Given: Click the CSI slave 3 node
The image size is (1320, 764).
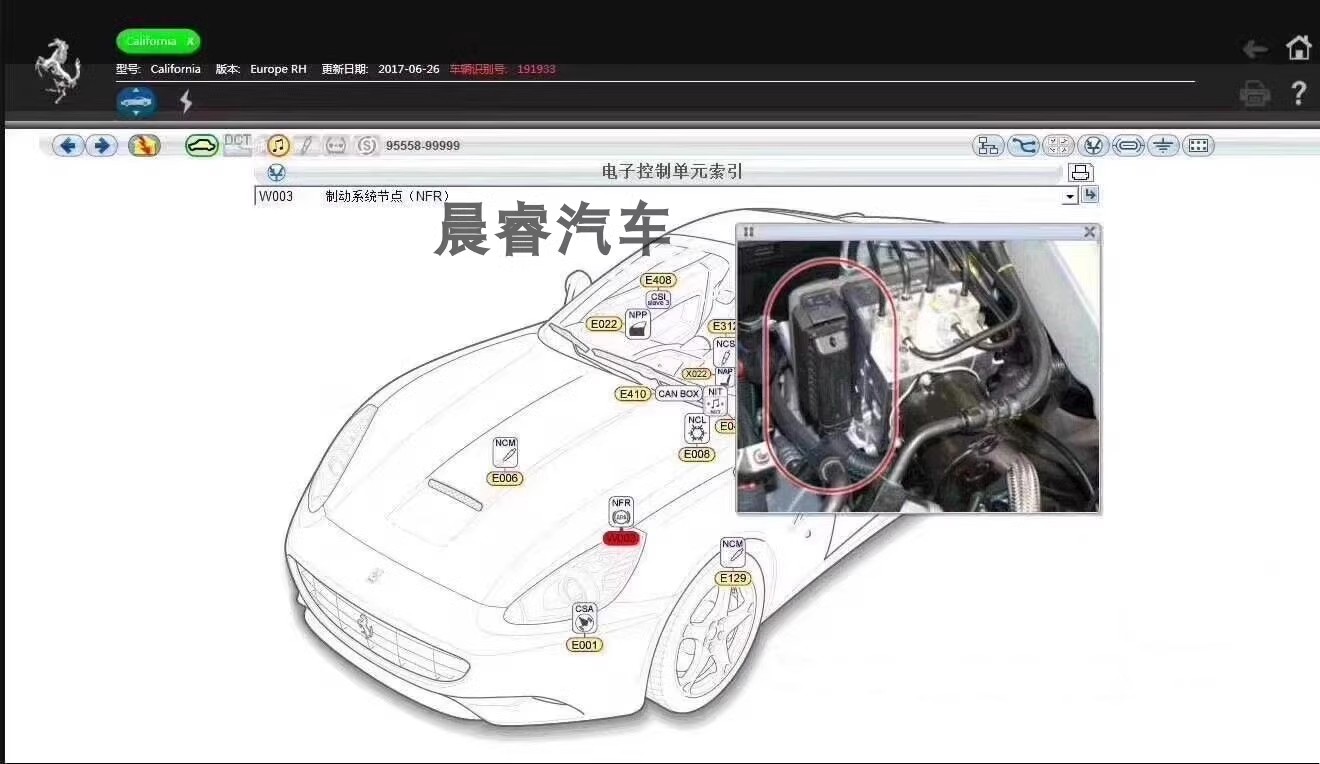Looking at the screenshot, I should (x=658, y=299).
